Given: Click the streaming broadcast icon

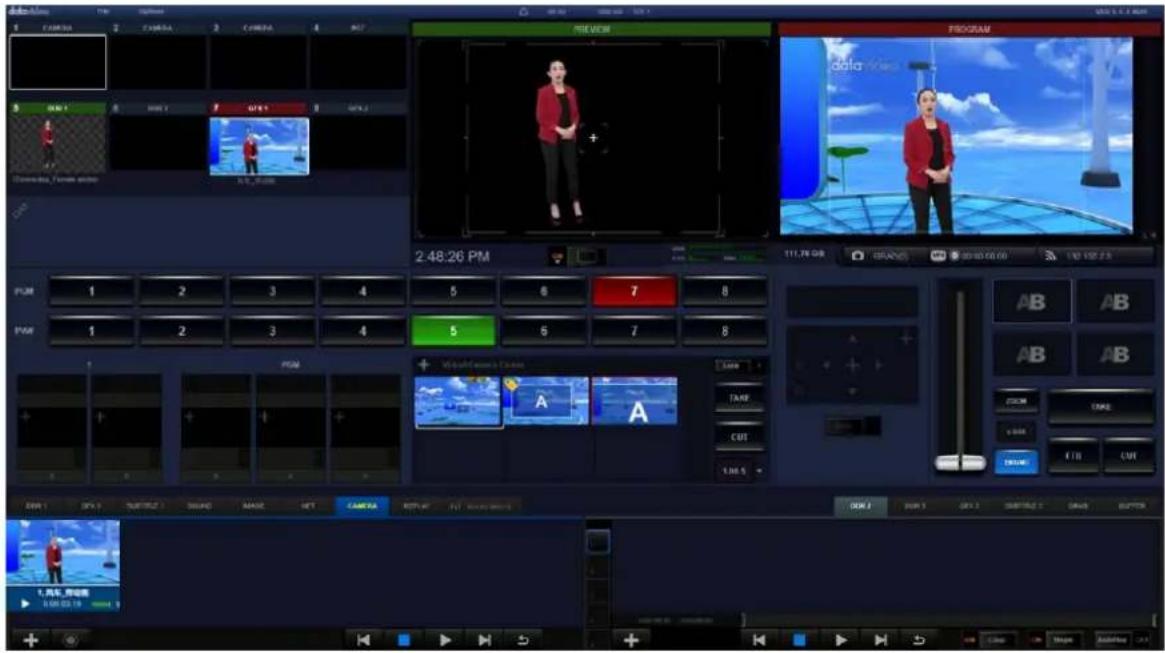Looking at the screenshot, I should (1051, 256).
